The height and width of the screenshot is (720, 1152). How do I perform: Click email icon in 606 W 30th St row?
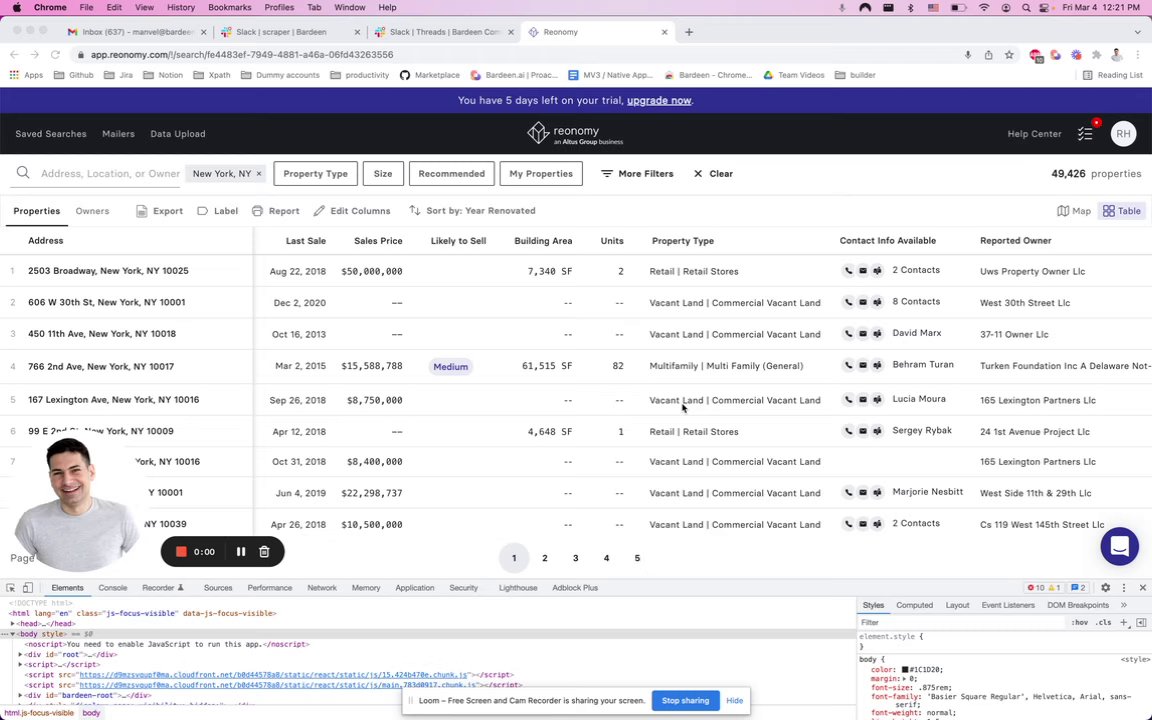tap(863, 302)
